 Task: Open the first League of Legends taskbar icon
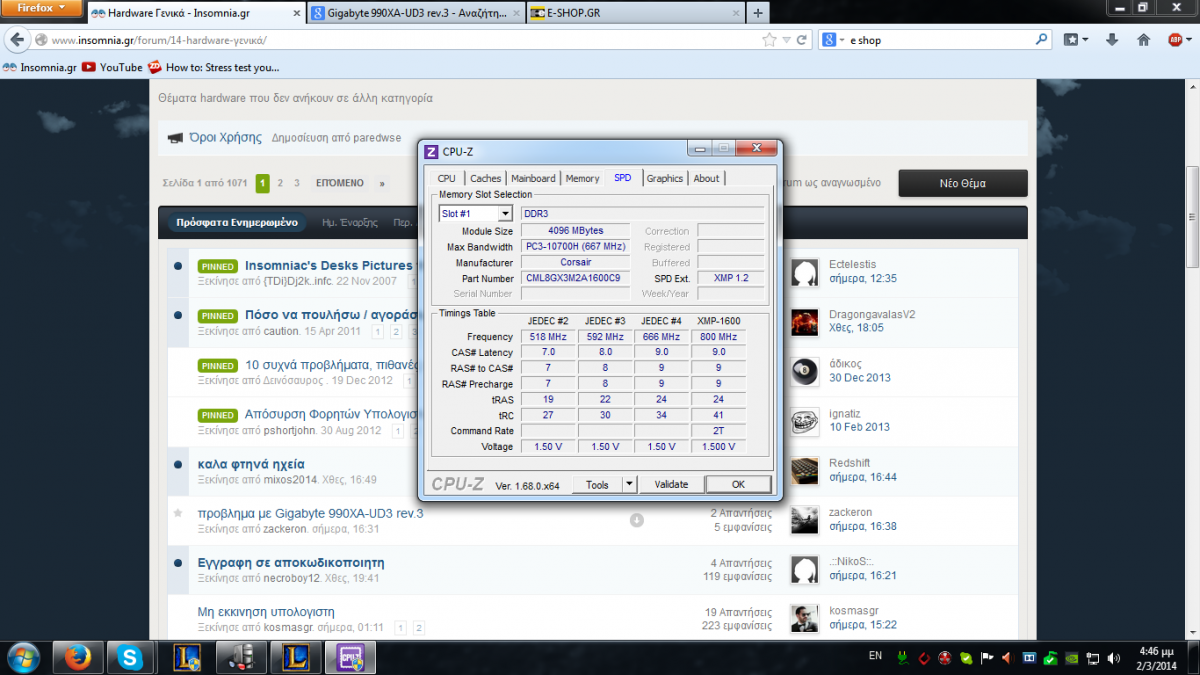tap(186, 657)
